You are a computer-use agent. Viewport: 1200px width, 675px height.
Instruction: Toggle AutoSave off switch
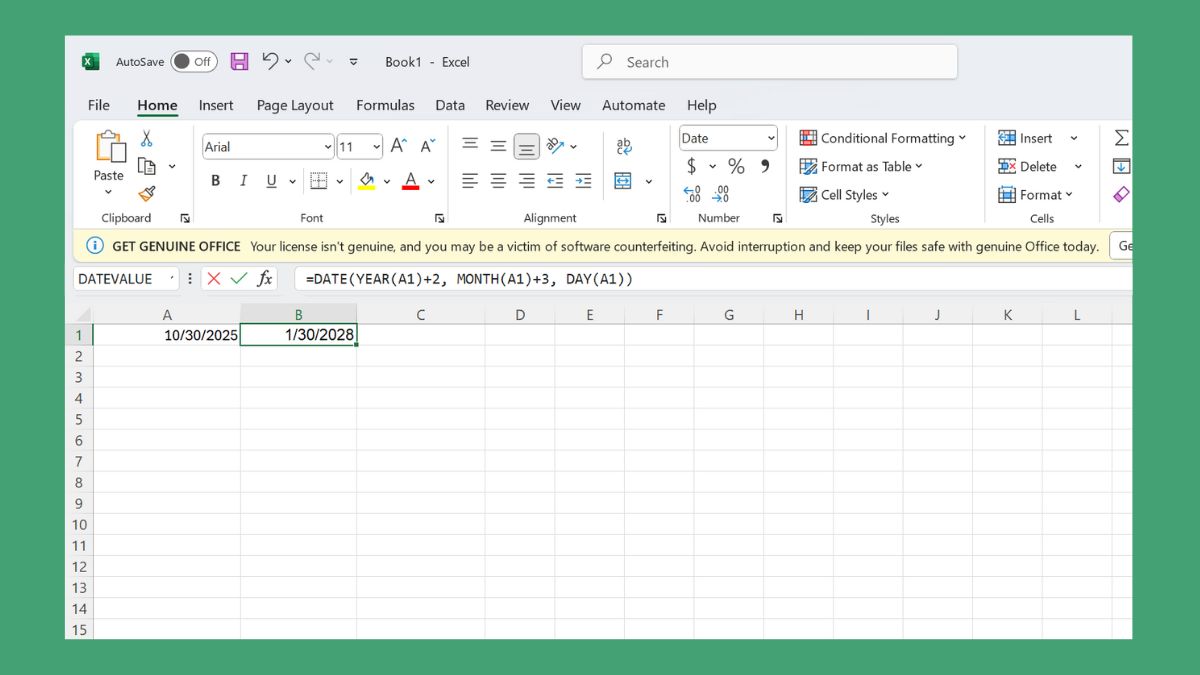193,61
